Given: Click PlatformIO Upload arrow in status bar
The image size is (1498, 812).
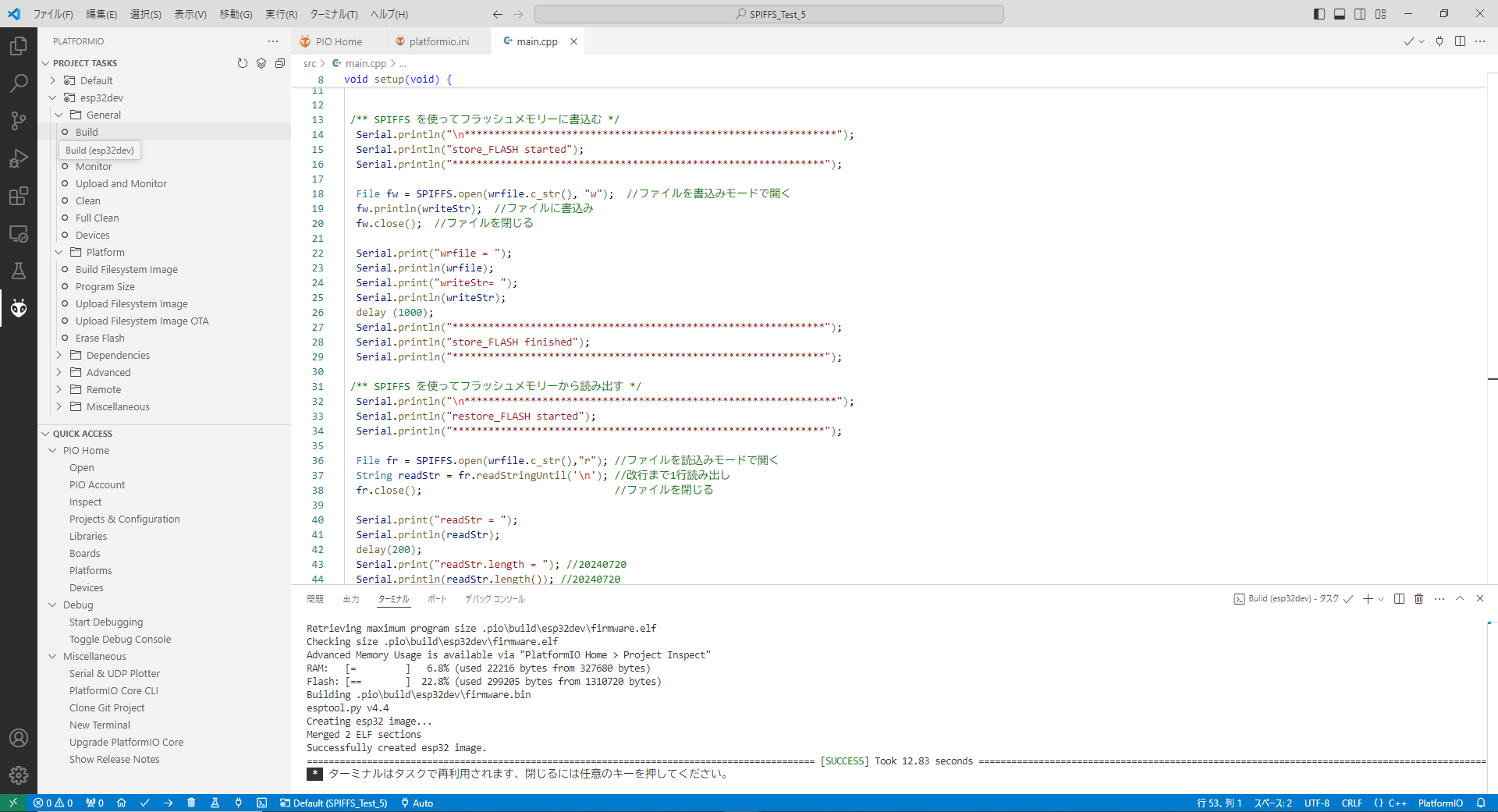Looking at the screenshot, I should click(168, 803).
